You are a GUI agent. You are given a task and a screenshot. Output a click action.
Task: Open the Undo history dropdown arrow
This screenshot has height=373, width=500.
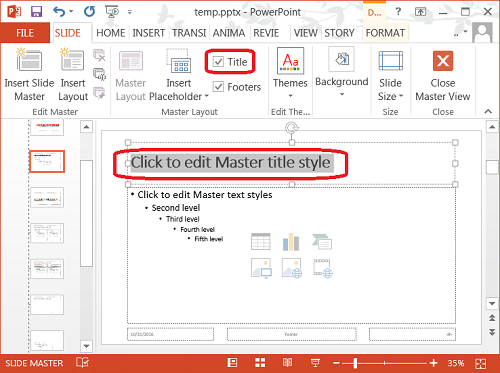click(x=71, y=12)
